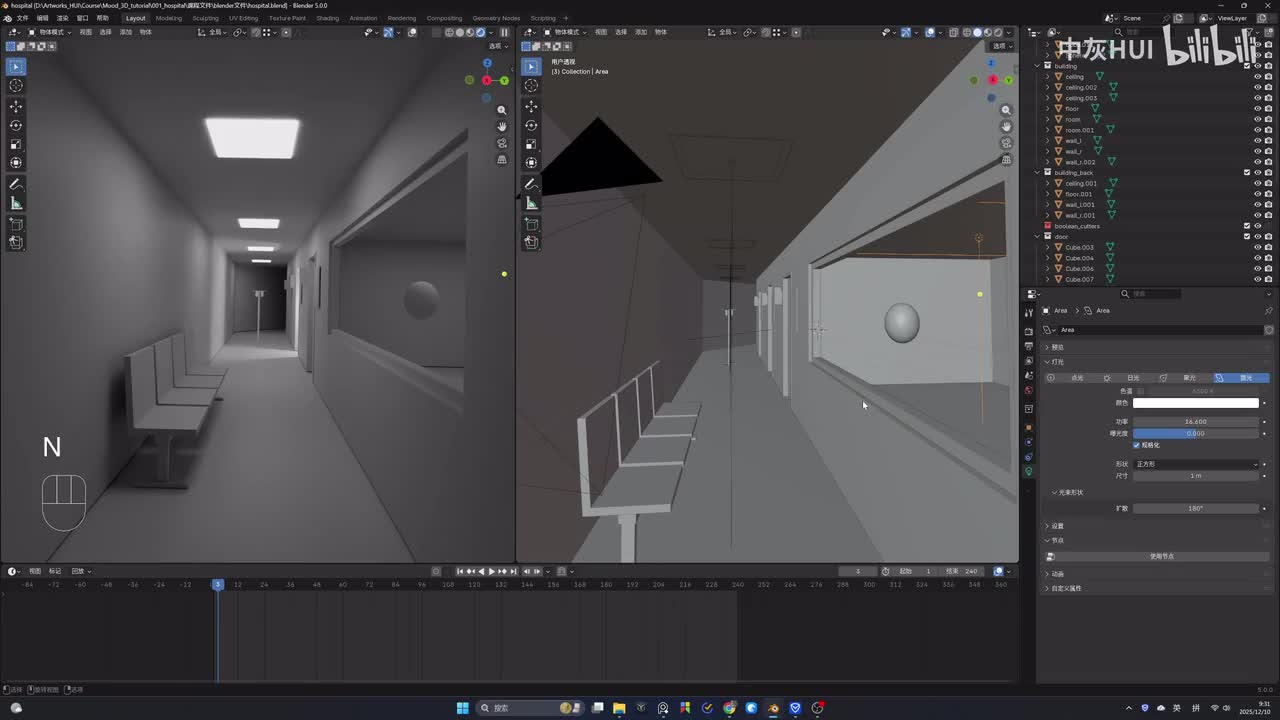
Task: Click the 选项 options button in left viewport
Action: 497,46
